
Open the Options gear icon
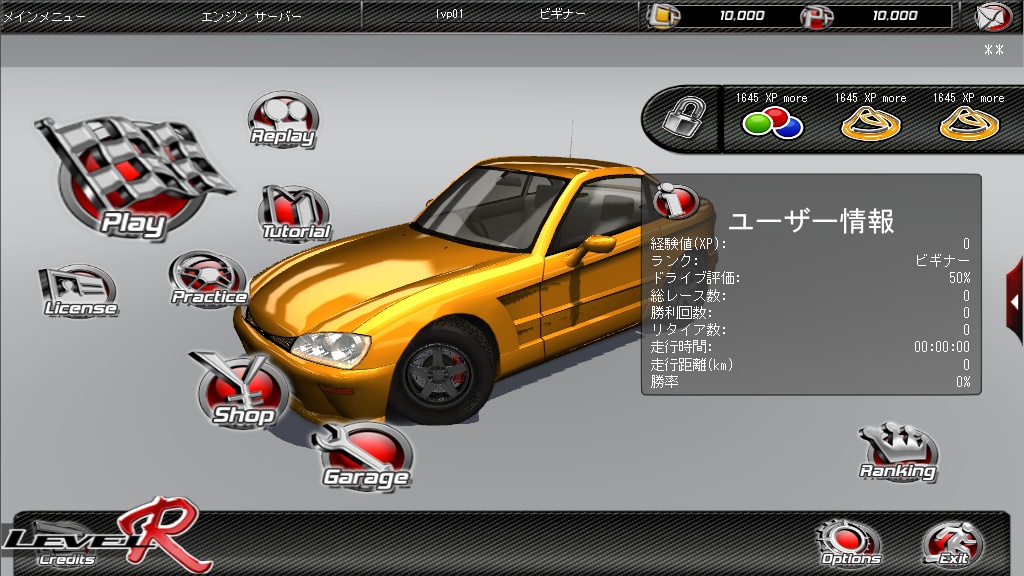click(850, 543)
